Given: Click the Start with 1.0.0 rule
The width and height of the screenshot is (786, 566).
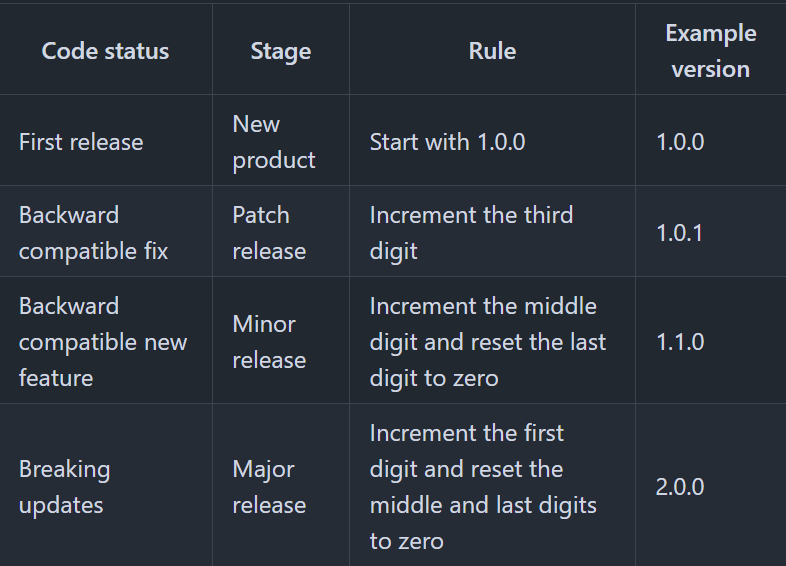Looking at the screenshot, I should [447, 142].
